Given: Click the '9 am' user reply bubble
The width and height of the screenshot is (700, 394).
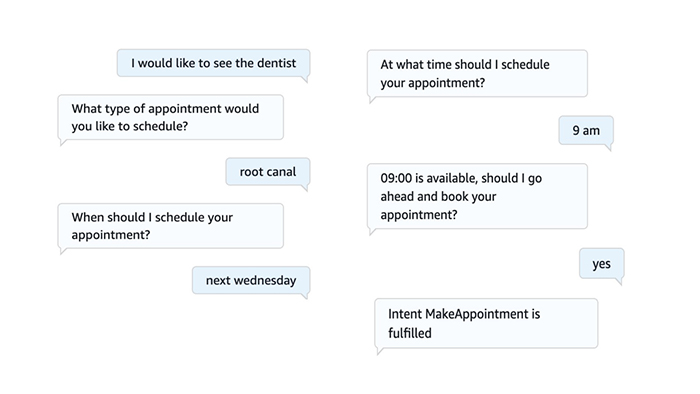Looking at the screenshot, I should [586, 130].
